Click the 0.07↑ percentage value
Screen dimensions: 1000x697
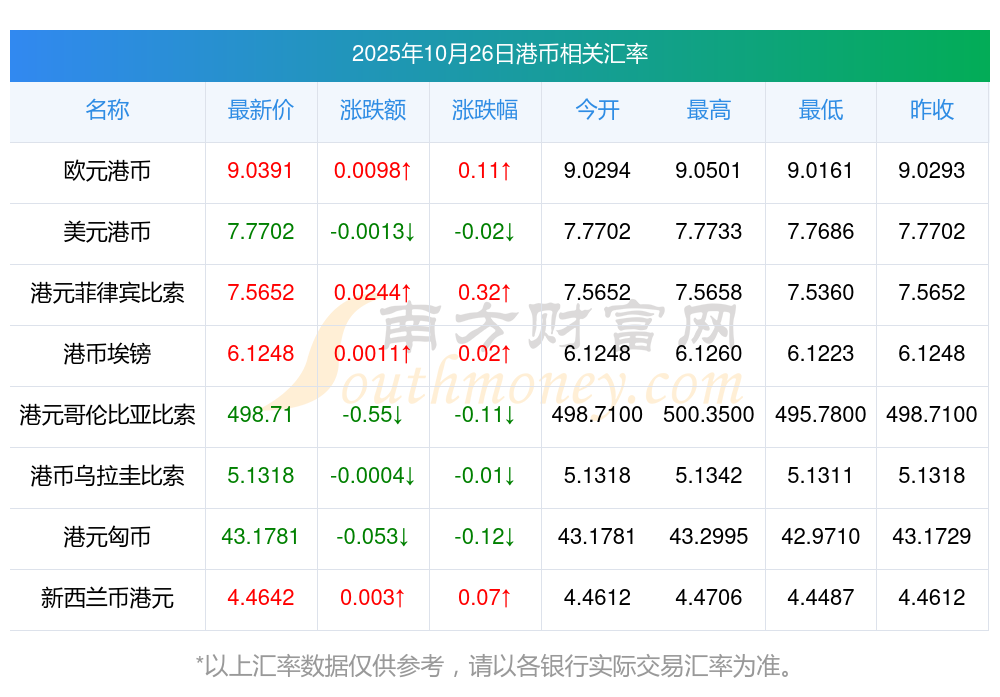click(485, 598)
